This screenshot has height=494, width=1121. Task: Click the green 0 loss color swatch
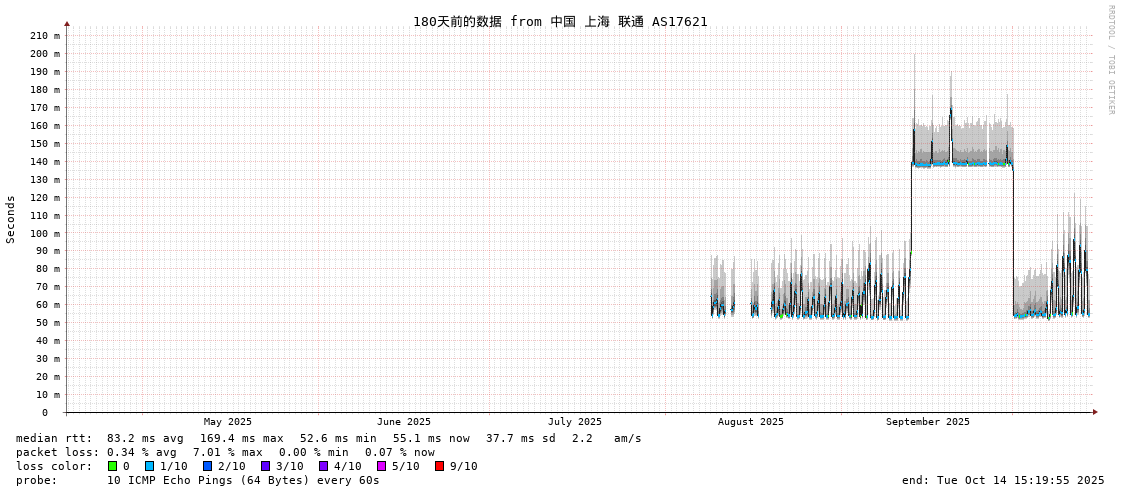click(112, 466)
